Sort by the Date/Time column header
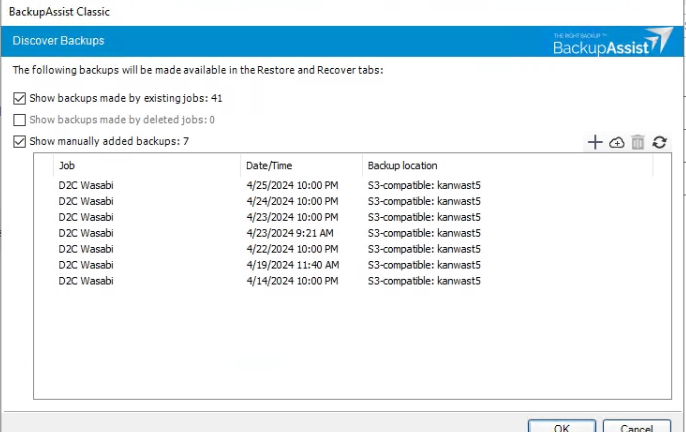This screenshot has height=432, width=686. pos(301,165)
